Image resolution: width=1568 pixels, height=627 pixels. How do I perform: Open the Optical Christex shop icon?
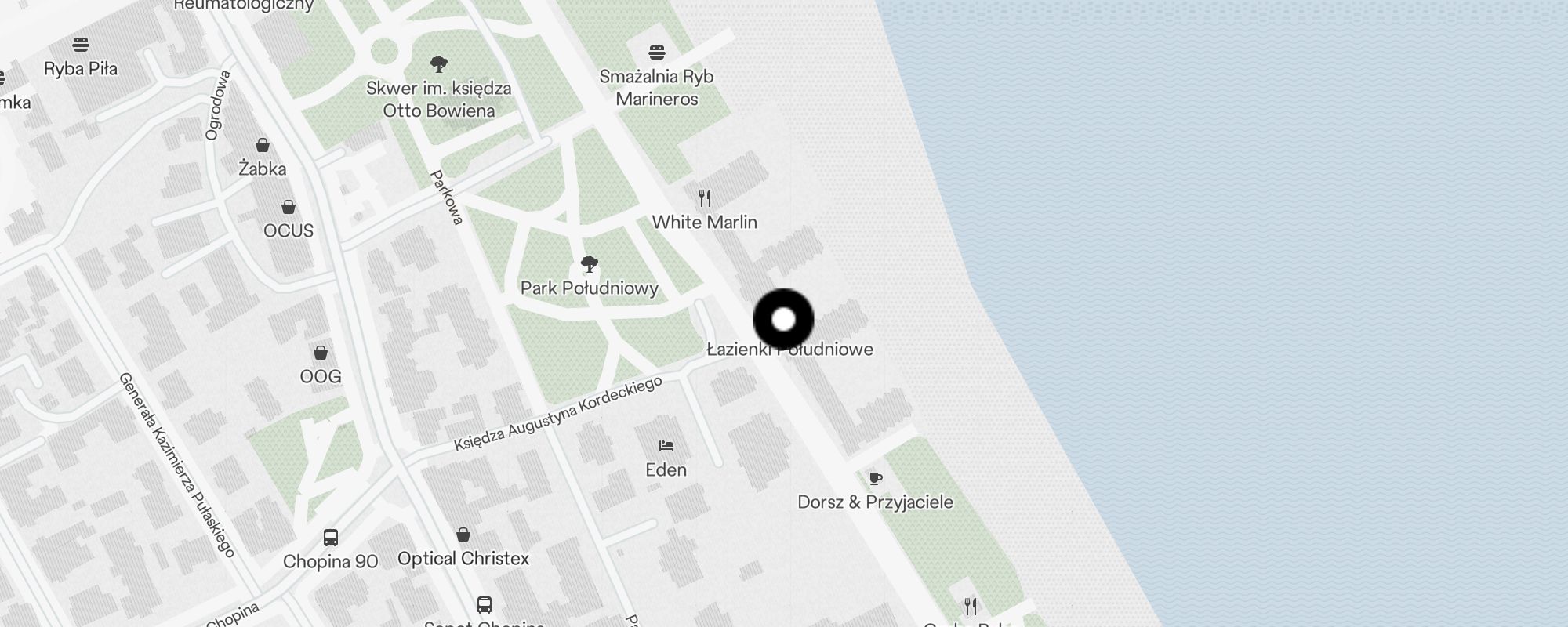coord(463,535)
